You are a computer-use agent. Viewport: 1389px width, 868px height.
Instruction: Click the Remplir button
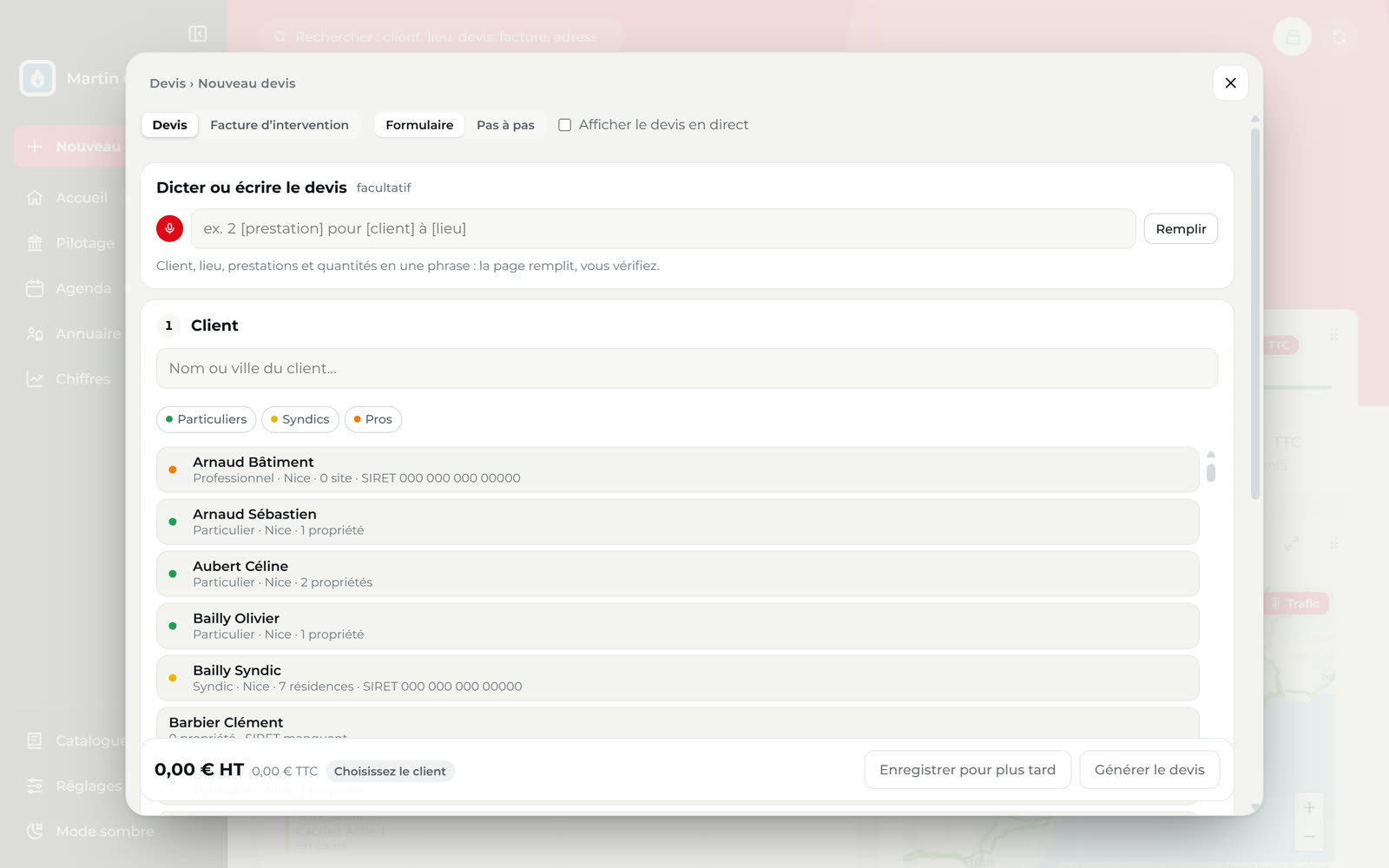point(1181,229)
